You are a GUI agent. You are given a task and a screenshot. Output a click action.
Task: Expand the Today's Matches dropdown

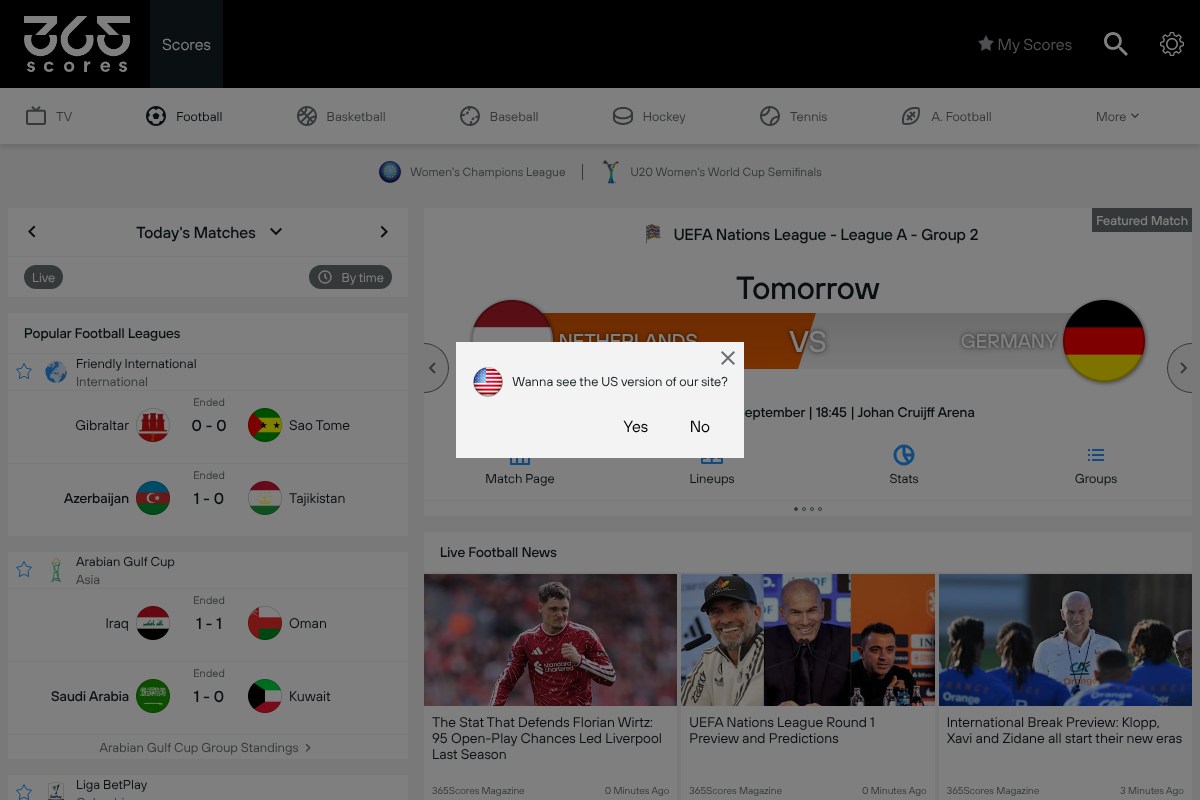pyautogui.click(x=276, y=232)
